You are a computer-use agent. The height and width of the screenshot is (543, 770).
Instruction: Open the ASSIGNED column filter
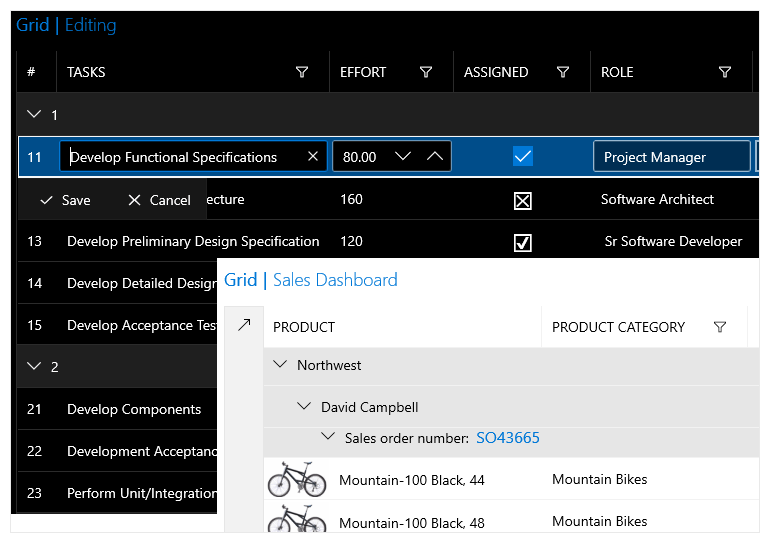coord(563,72)
